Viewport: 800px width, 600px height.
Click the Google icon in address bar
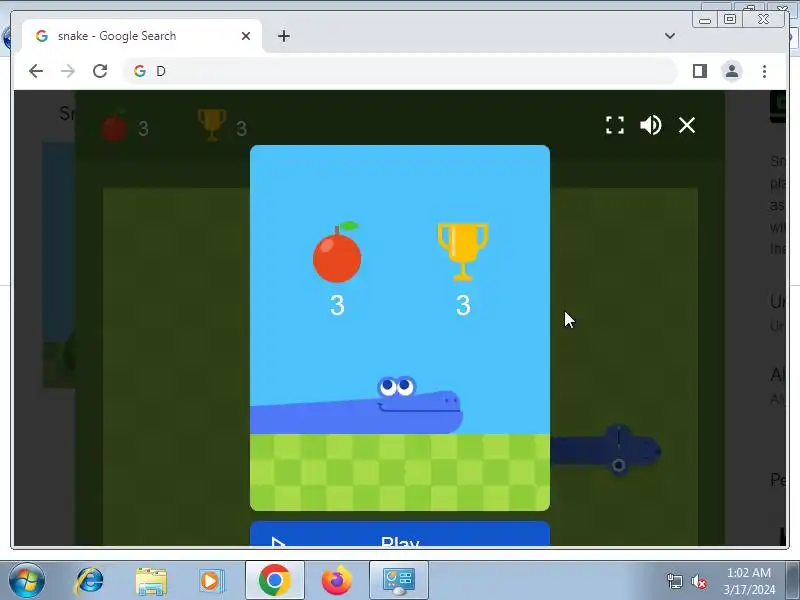tap(140, 71)
